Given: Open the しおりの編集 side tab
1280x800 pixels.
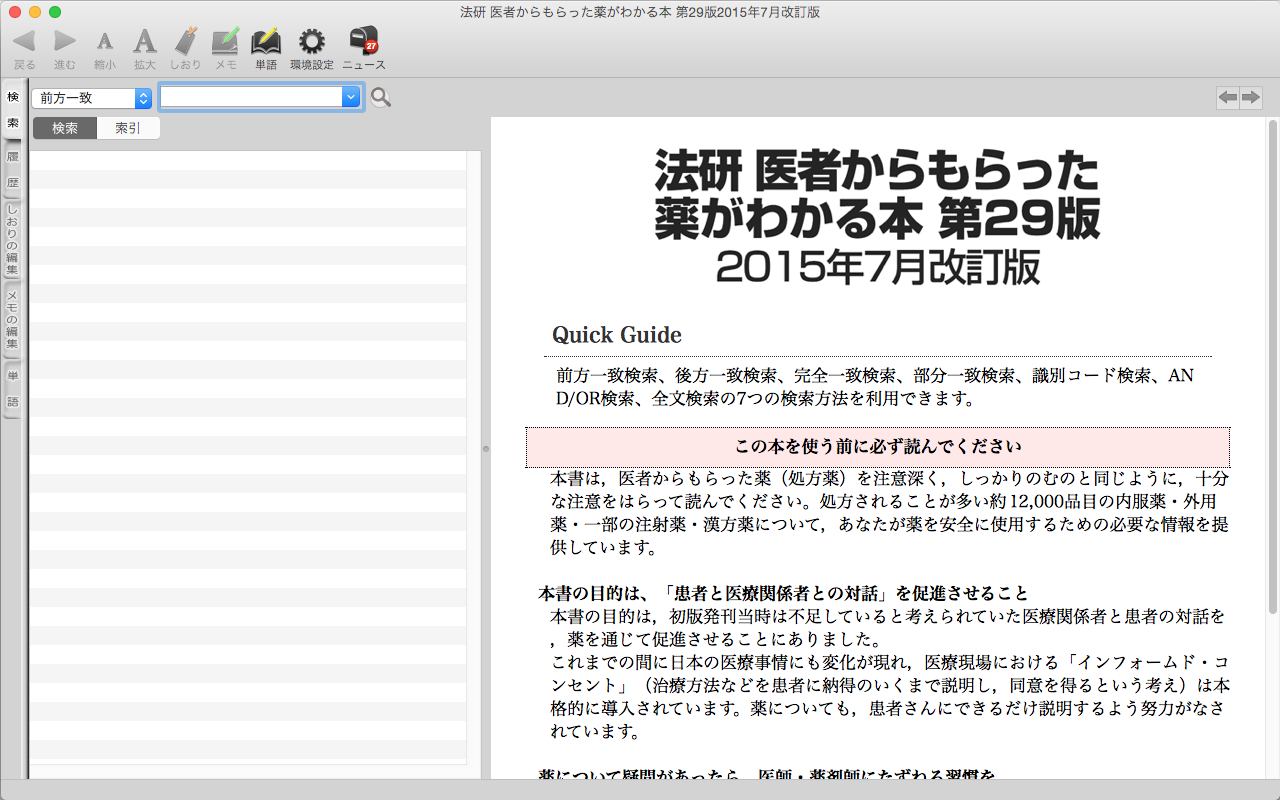Looking at the screenshot, I should (x=13, y=240).
